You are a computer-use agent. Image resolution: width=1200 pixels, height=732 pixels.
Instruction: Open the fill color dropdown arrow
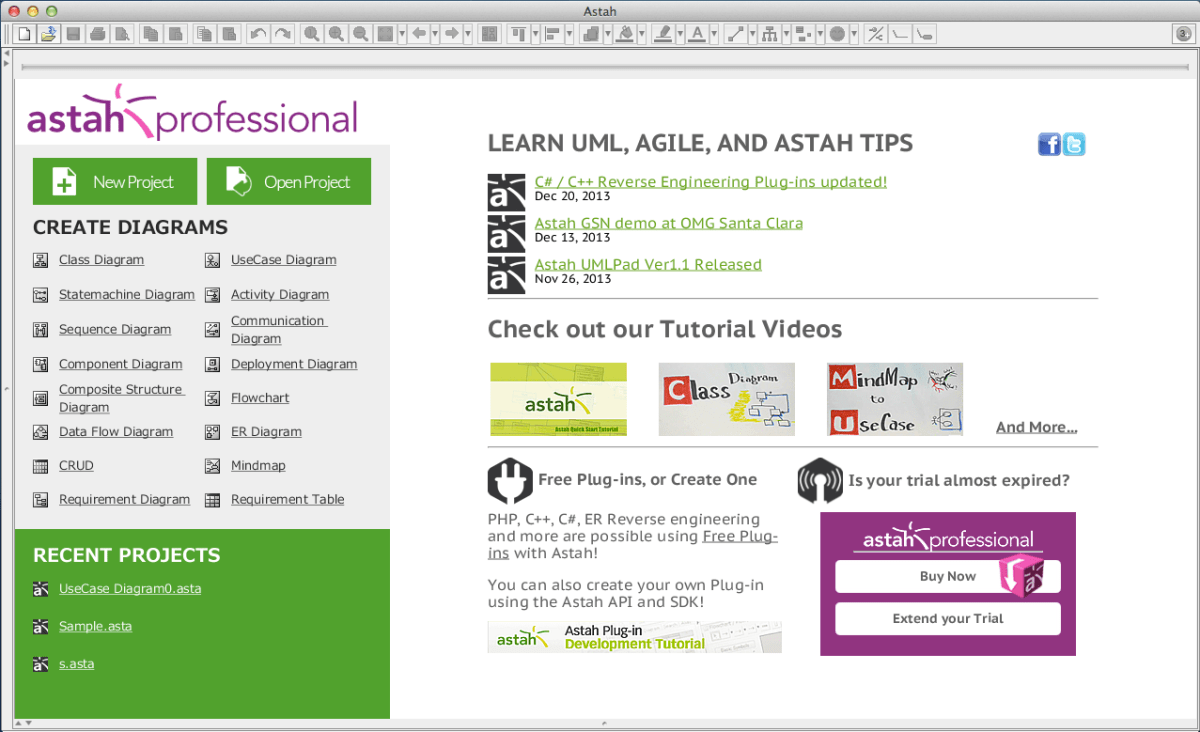641,33
